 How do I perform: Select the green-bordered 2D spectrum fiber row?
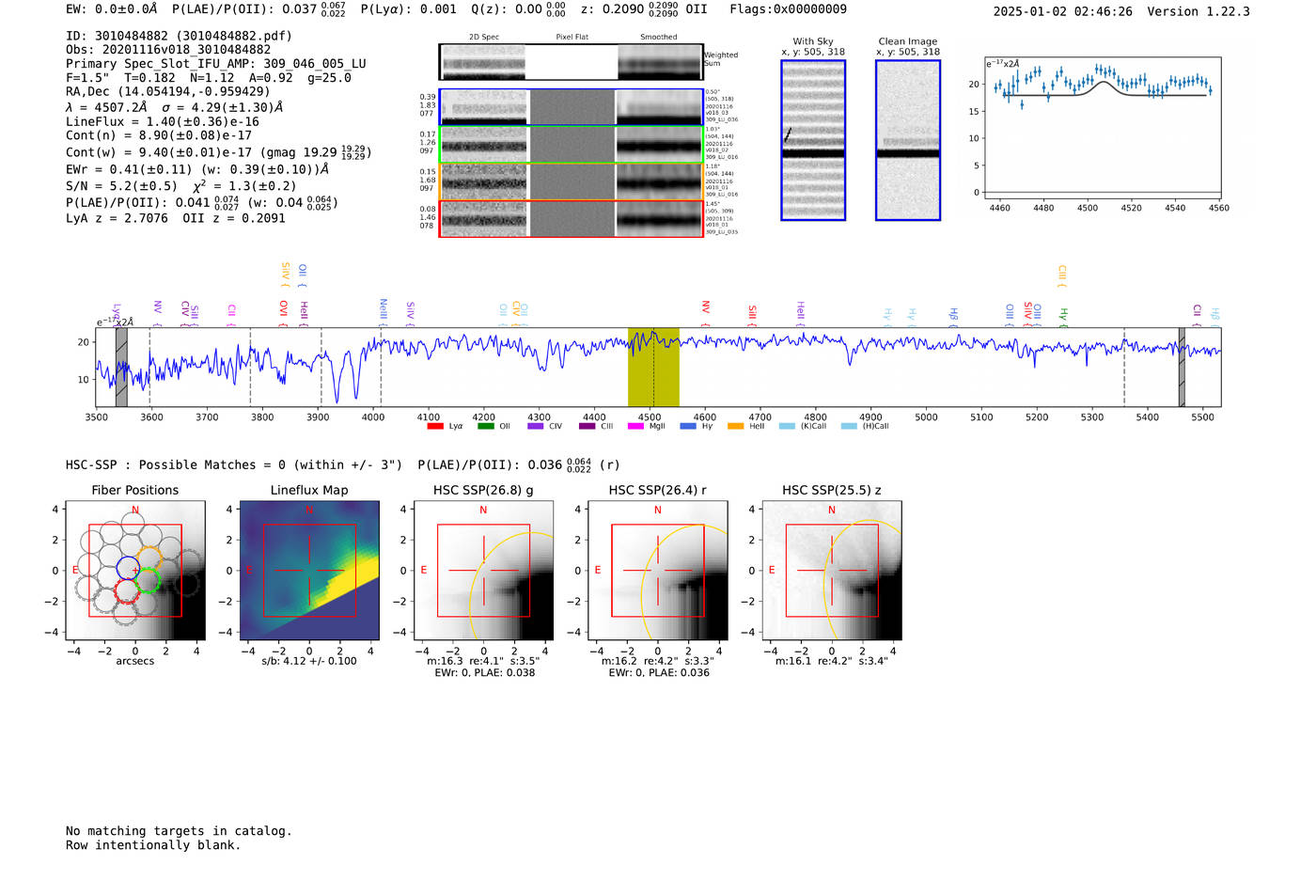coord(571,145)
